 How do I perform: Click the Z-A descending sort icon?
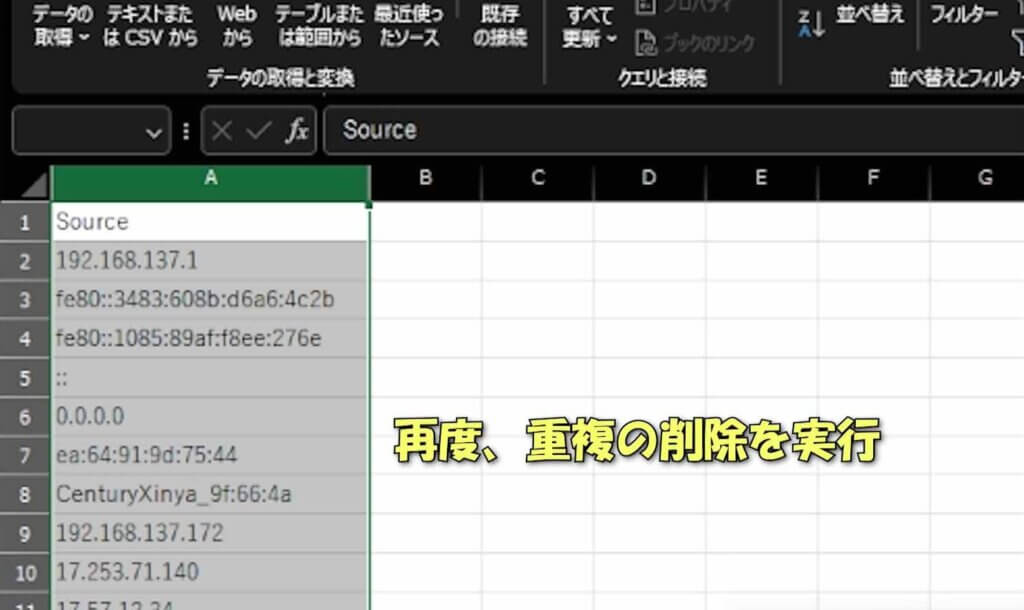[x=811, y=24]
